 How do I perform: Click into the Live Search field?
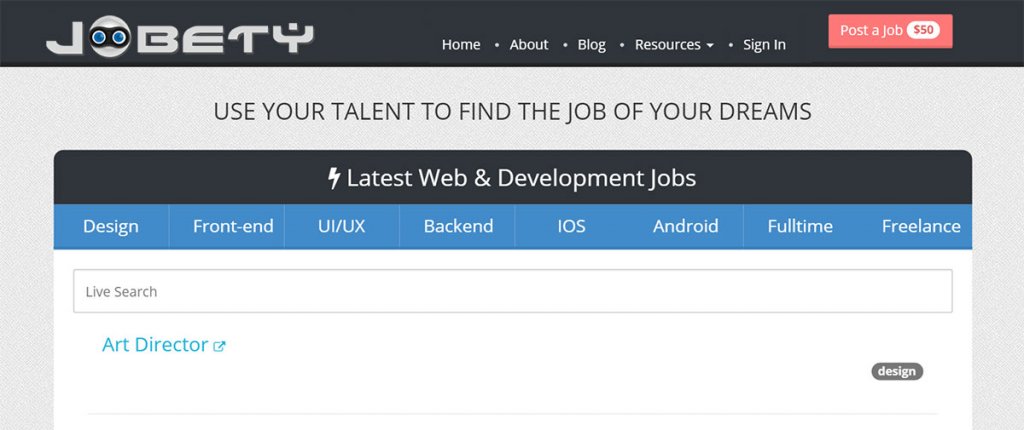point(512,292)
